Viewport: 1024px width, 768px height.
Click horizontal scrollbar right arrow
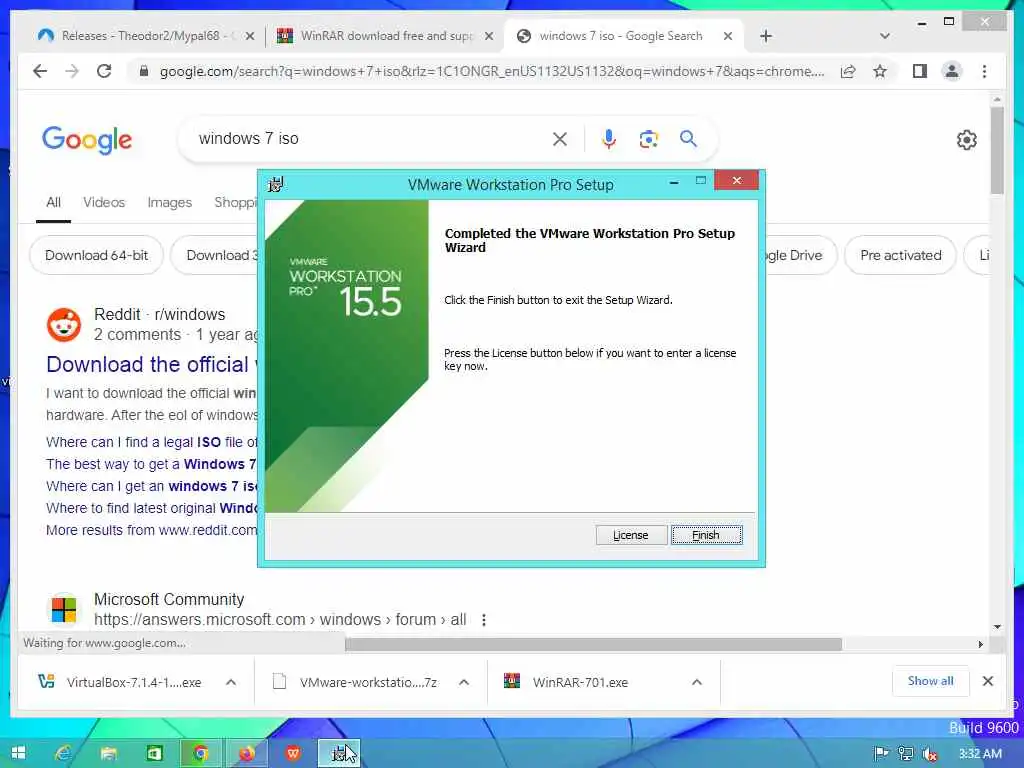[980, 645]
